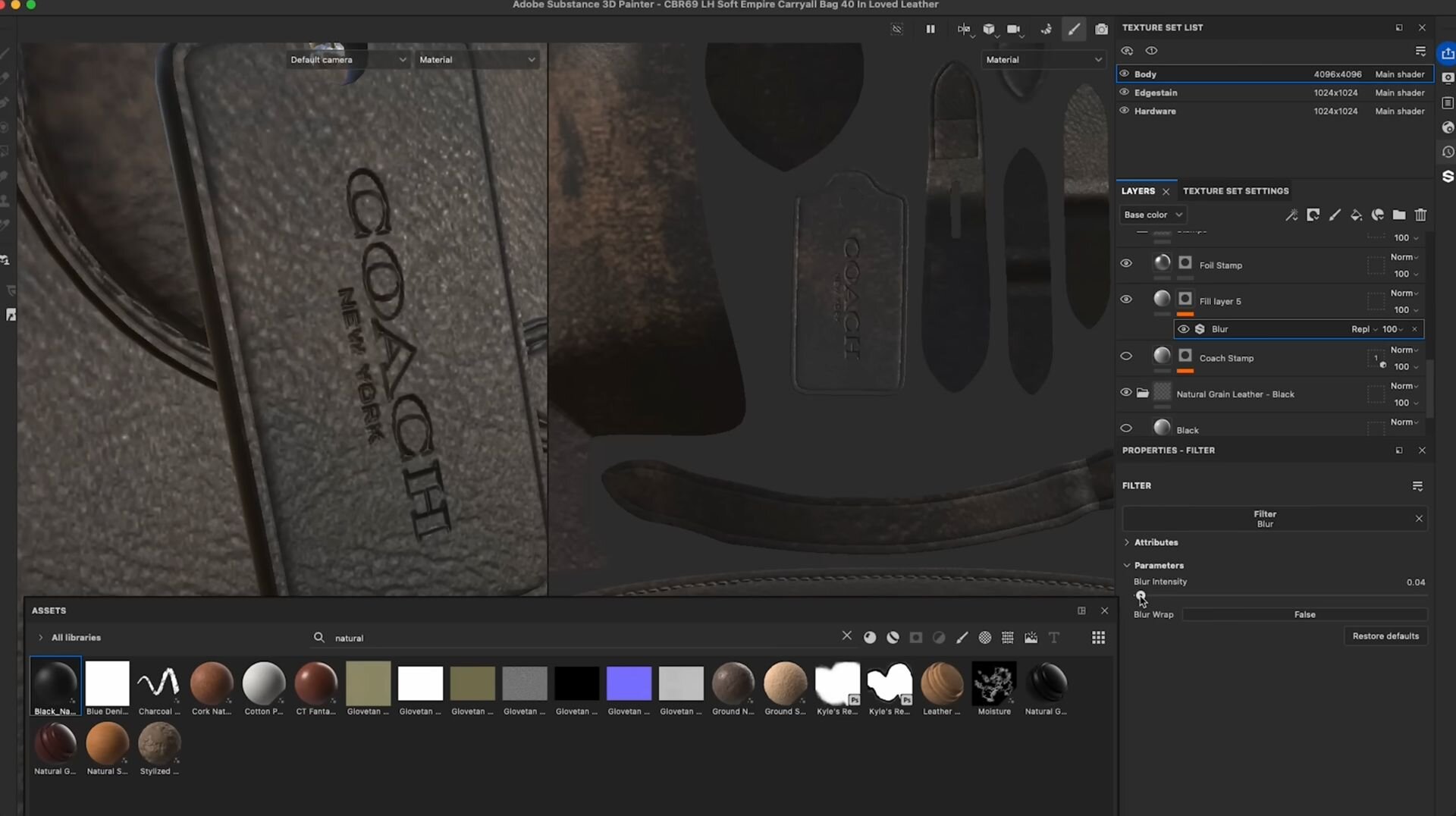Image resolution: width=1456 pixels, height=816 pixels.
Task: Open the Substance S icon in right dock
Action: click(1448, 177)
